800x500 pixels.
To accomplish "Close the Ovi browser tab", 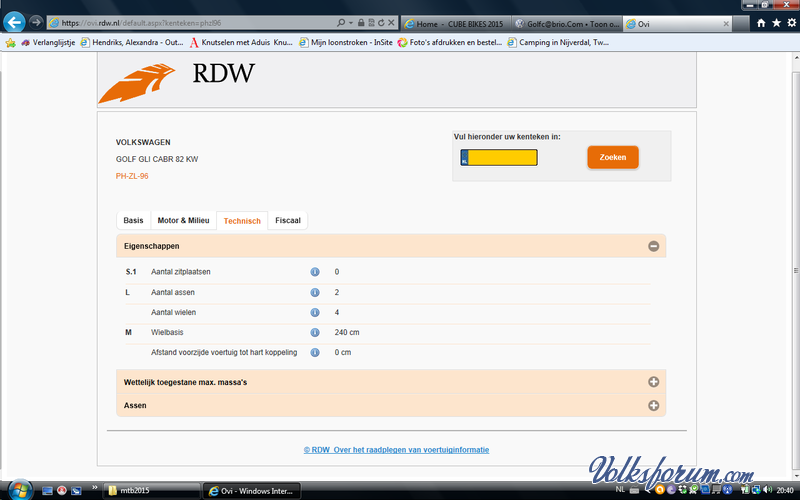I will 726,24.
